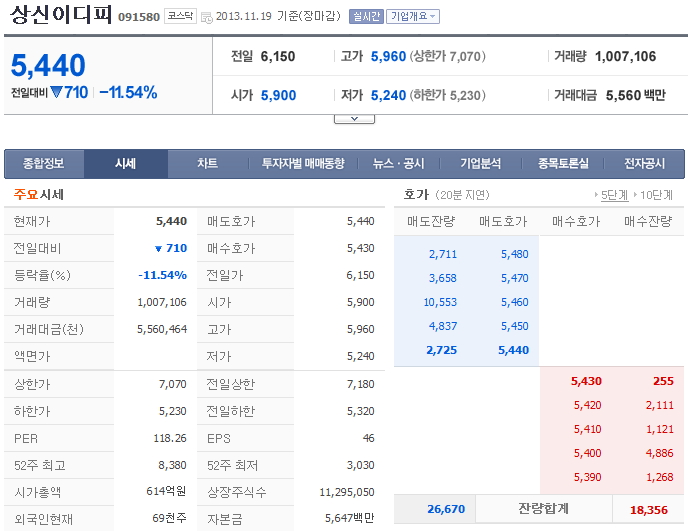Select the 5,430 buy quote row
This screenshot has height=531, width=688.
coord(586,381)
